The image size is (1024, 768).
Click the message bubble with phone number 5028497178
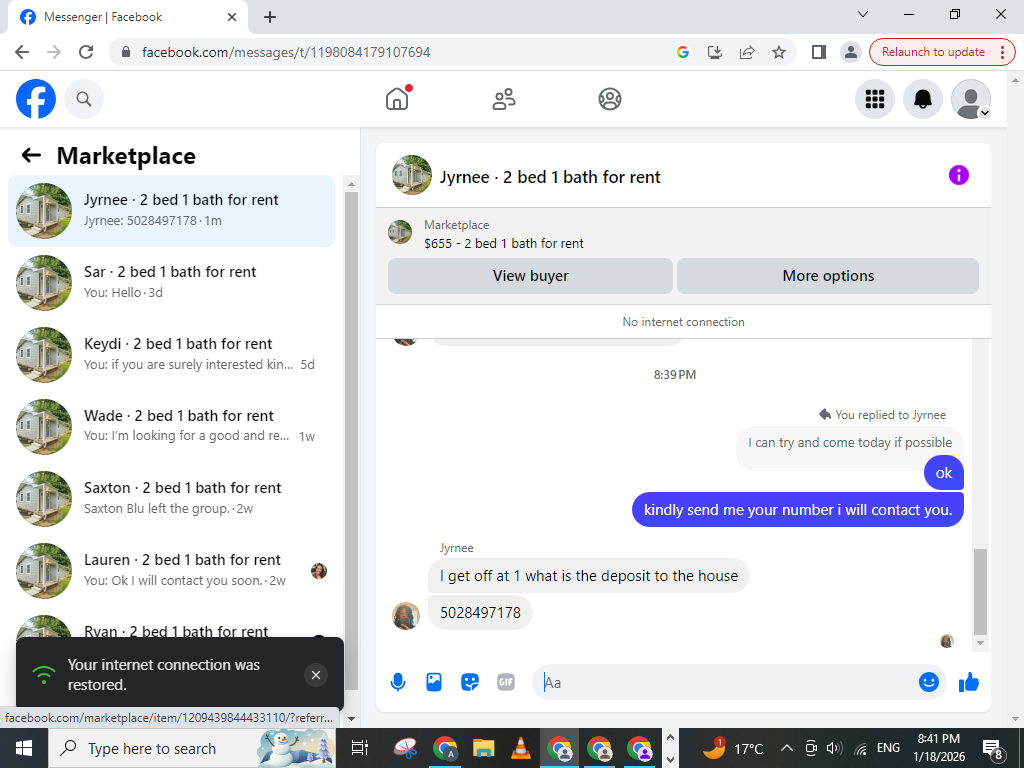pyautogui.click(x=480, y=613)
